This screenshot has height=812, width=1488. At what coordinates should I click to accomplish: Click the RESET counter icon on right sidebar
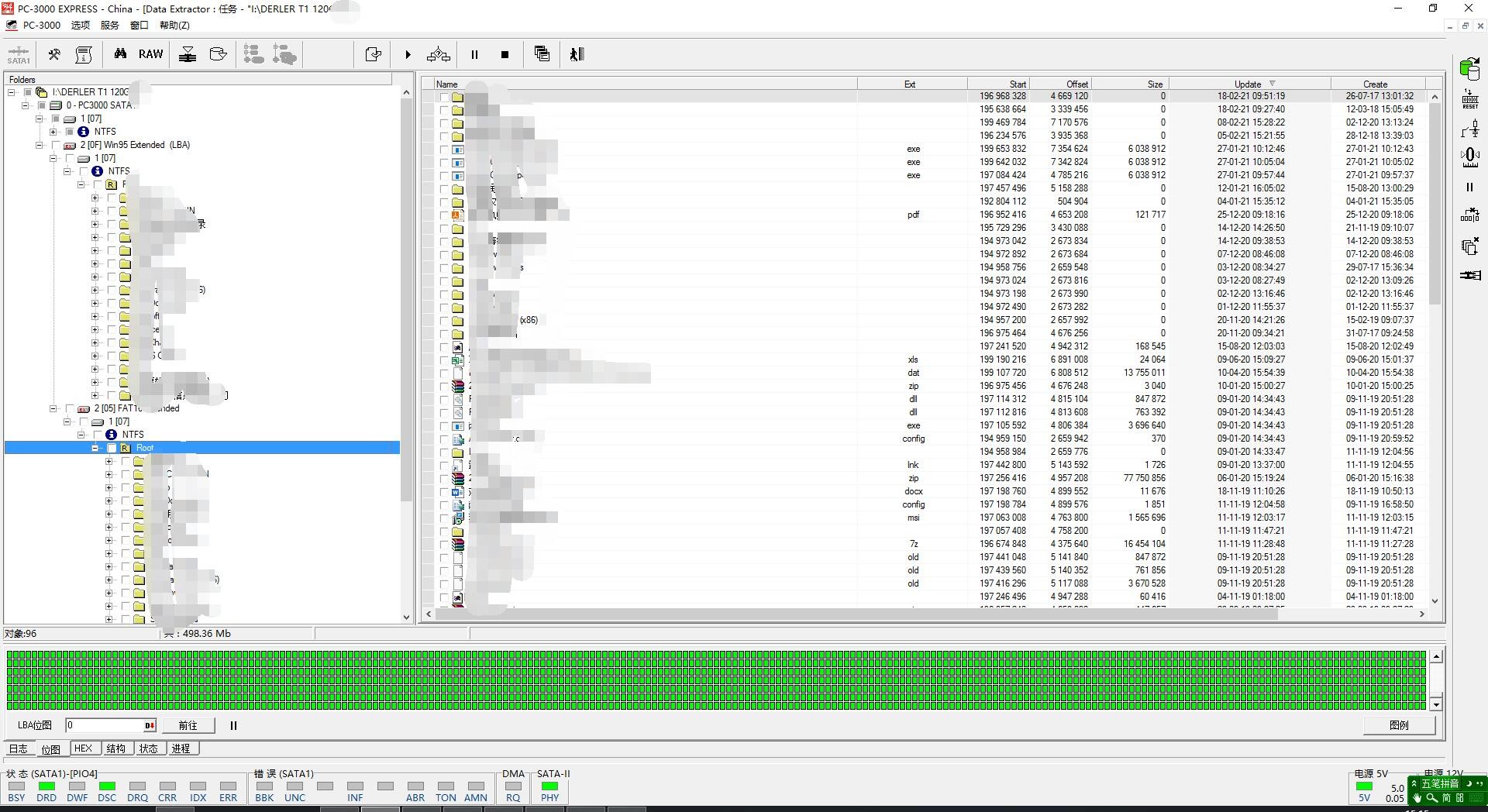1470,99
